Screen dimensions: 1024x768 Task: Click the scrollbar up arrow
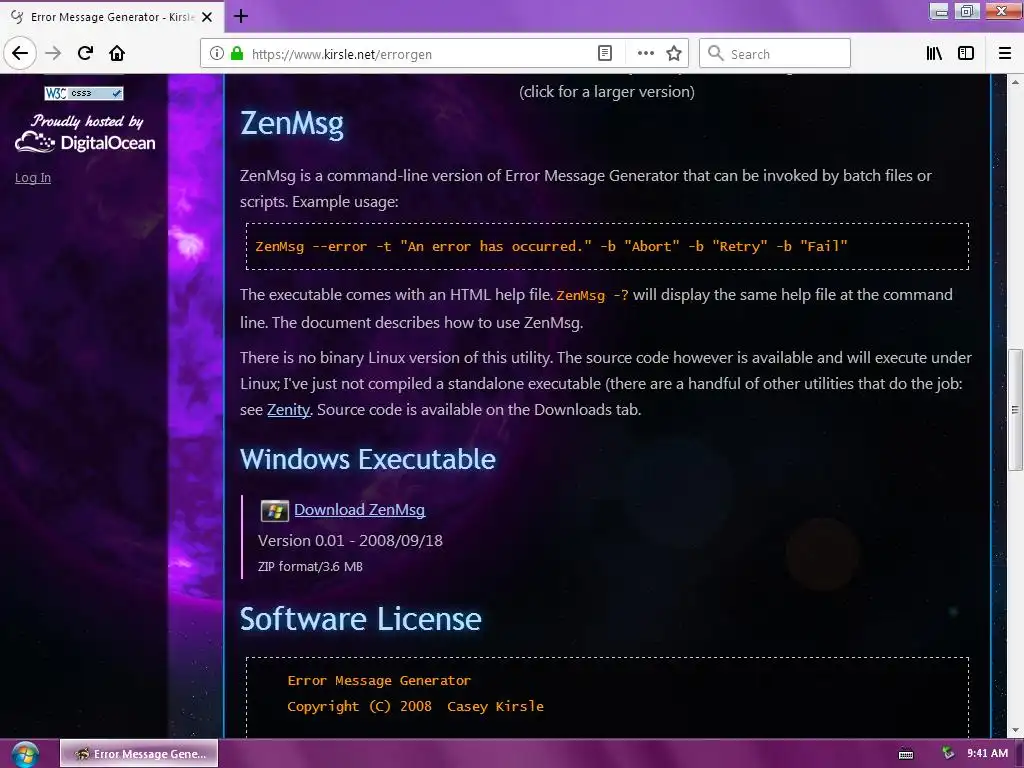[1015, 82]
